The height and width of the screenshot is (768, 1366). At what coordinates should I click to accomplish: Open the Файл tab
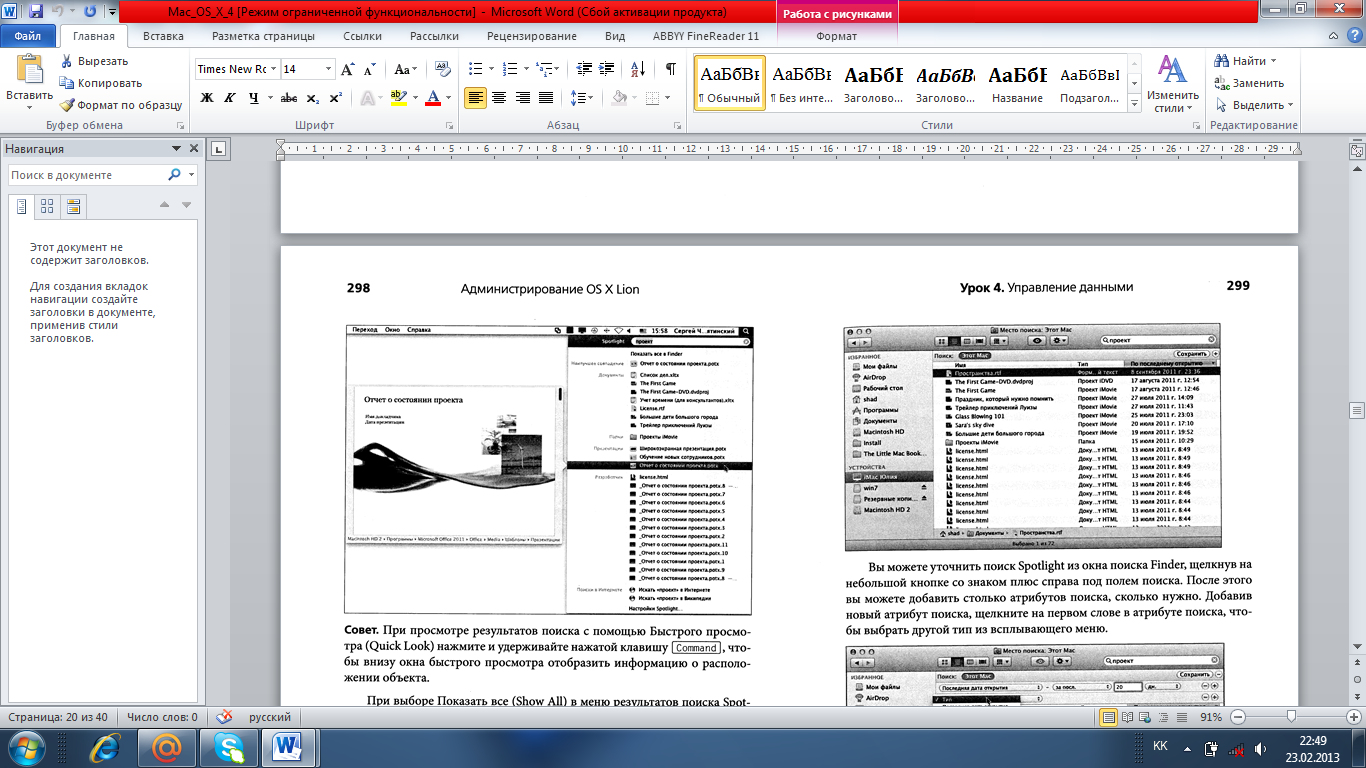click(x=28, y=36)
